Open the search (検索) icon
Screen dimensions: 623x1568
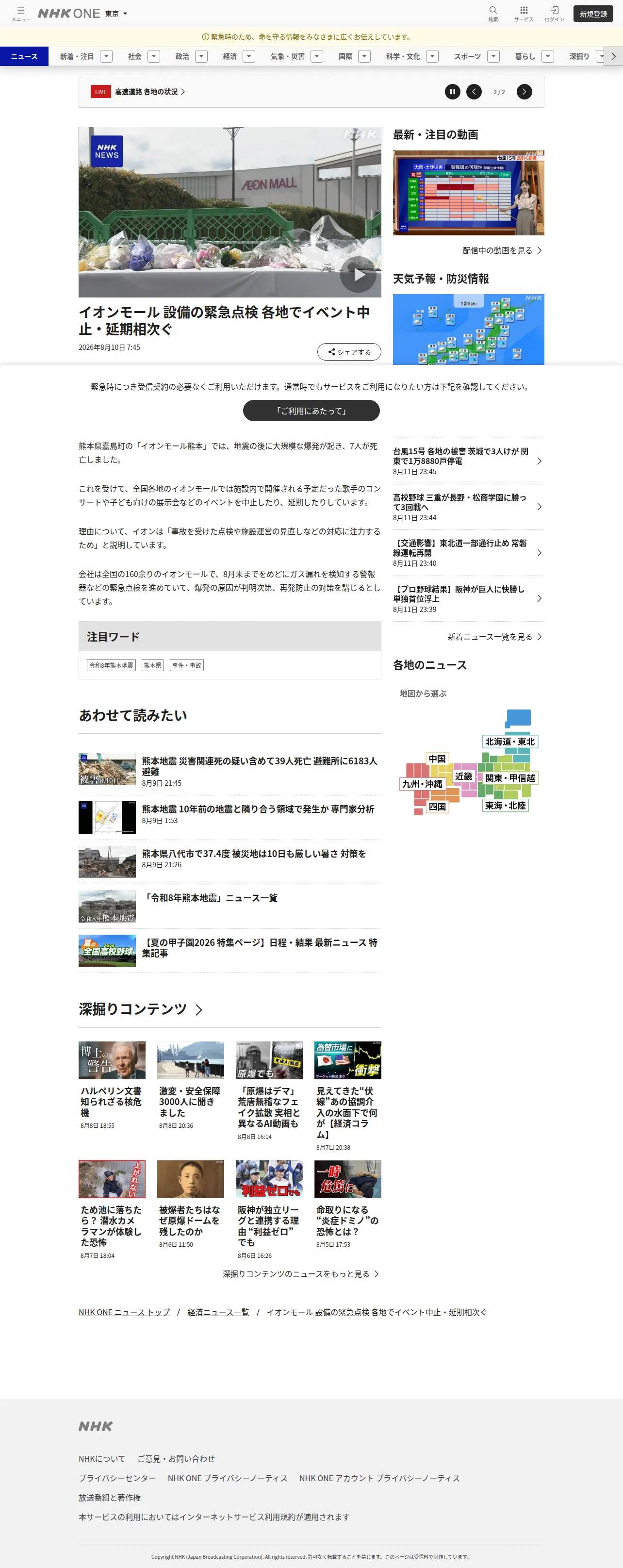[493, 14]
